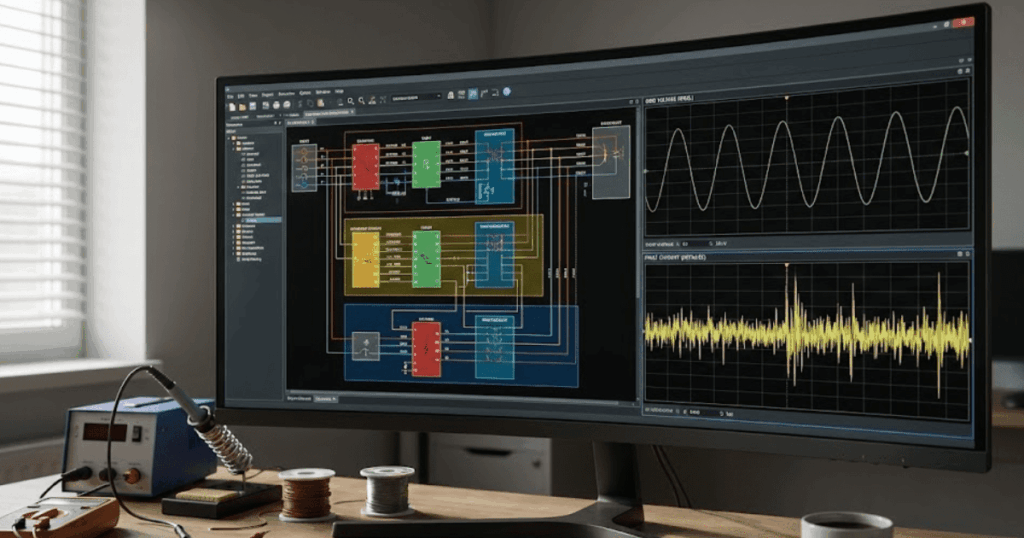Select the yellow chip block in middle group
The width and height of the screenshot is (1024, 538).
(365, 258)
